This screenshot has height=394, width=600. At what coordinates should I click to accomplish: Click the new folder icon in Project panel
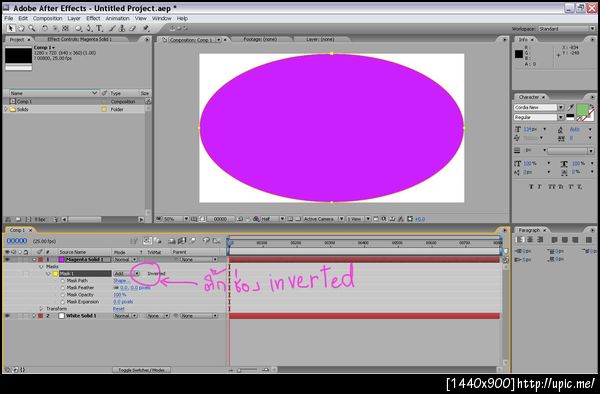(x=18, y=220)
